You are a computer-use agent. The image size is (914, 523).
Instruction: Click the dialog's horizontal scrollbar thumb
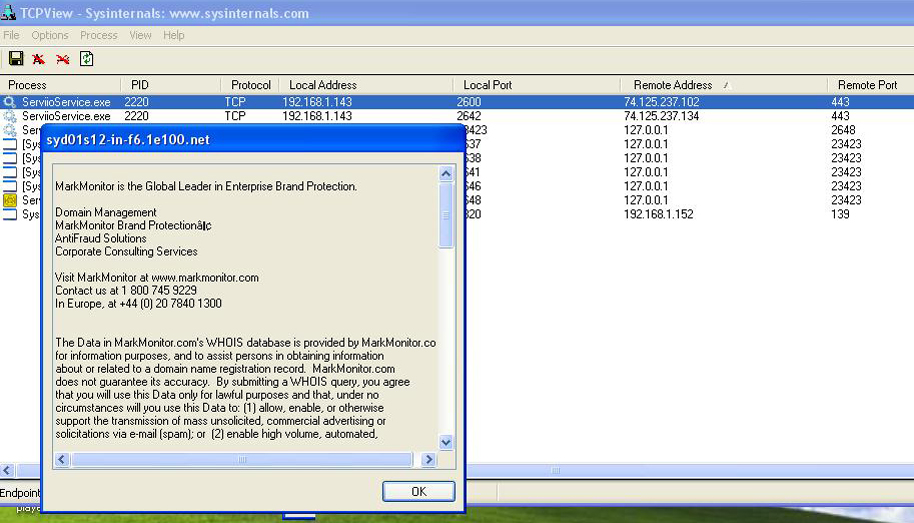point(241,460)
